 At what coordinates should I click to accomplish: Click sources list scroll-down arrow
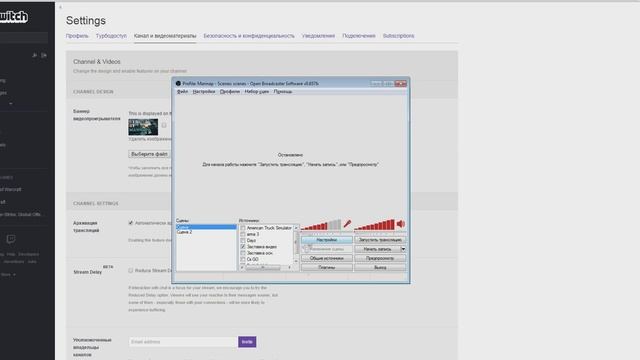coord(296,261)
